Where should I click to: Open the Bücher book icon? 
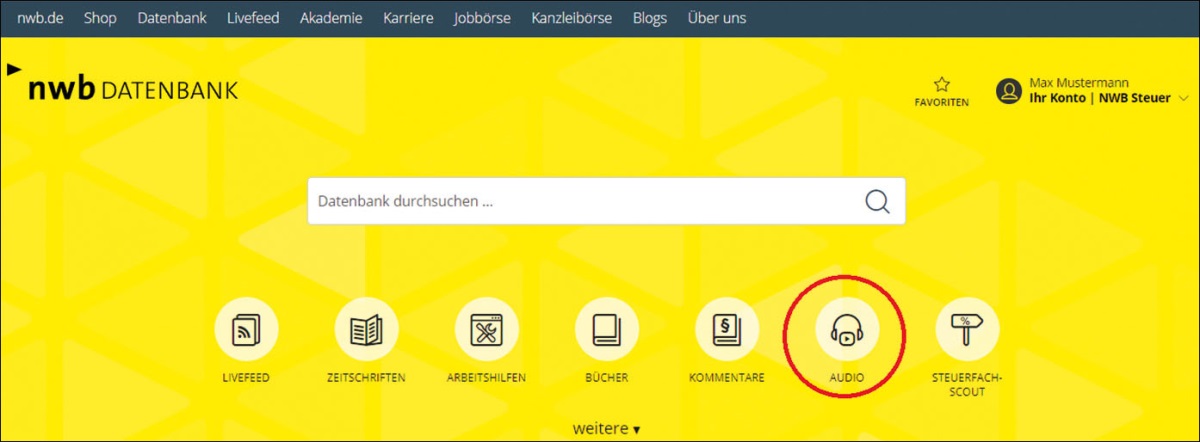[x=606, y=331]
